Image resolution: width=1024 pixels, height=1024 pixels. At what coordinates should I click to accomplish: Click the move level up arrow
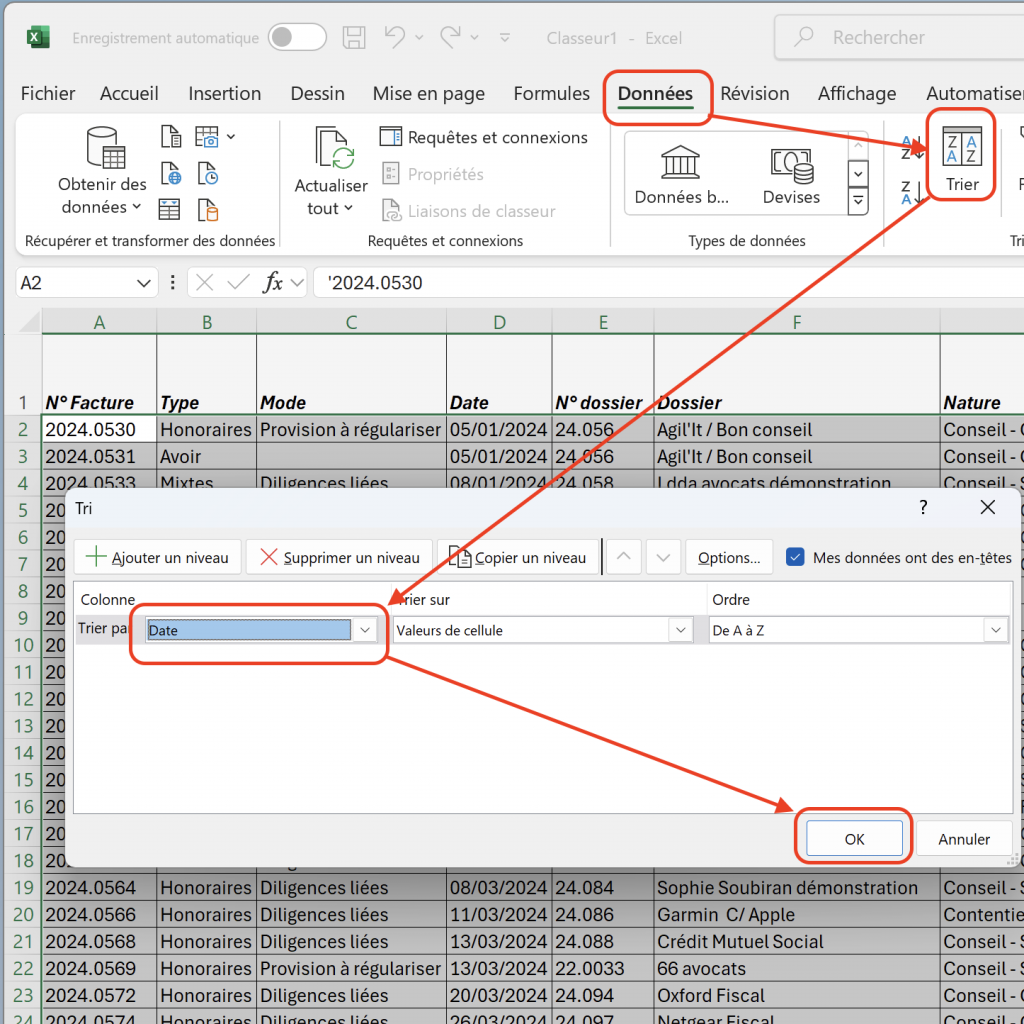(624, 557)
